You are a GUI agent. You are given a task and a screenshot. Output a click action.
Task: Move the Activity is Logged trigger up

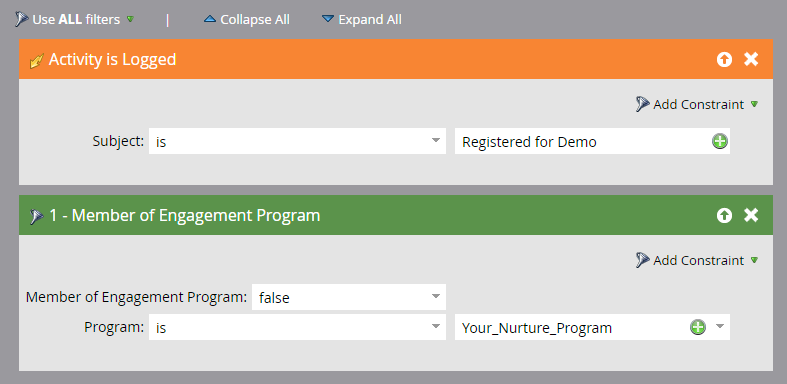[724, 60]
